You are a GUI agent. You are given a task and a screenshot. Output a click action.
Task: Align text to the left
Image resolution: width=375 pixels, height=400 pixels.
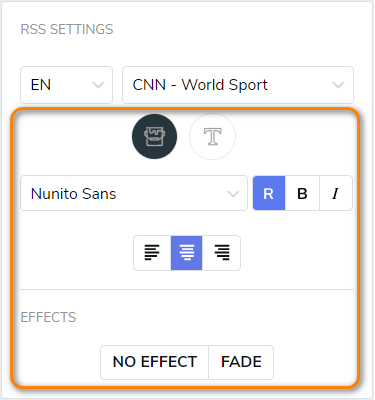click(x=152, y=253)
